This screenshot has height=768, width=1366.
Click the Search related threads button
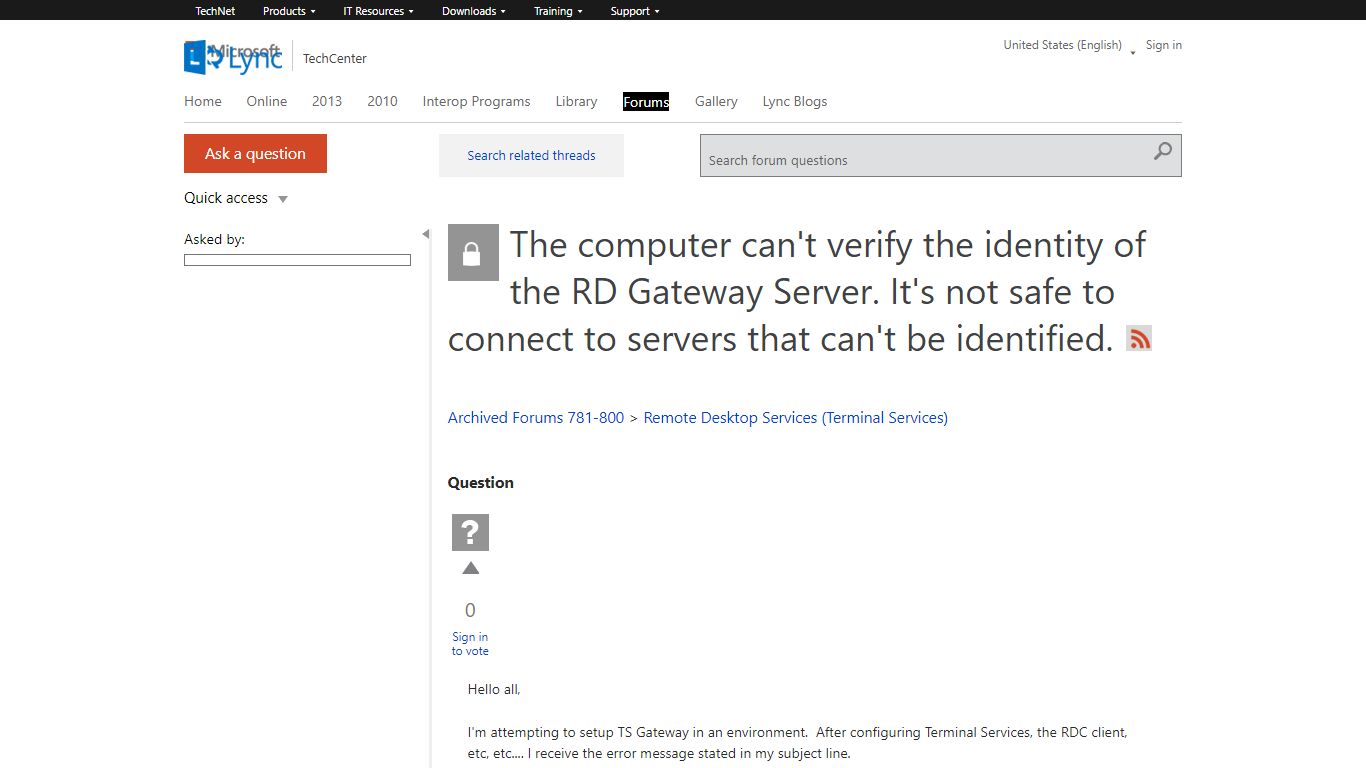point(531,155)
